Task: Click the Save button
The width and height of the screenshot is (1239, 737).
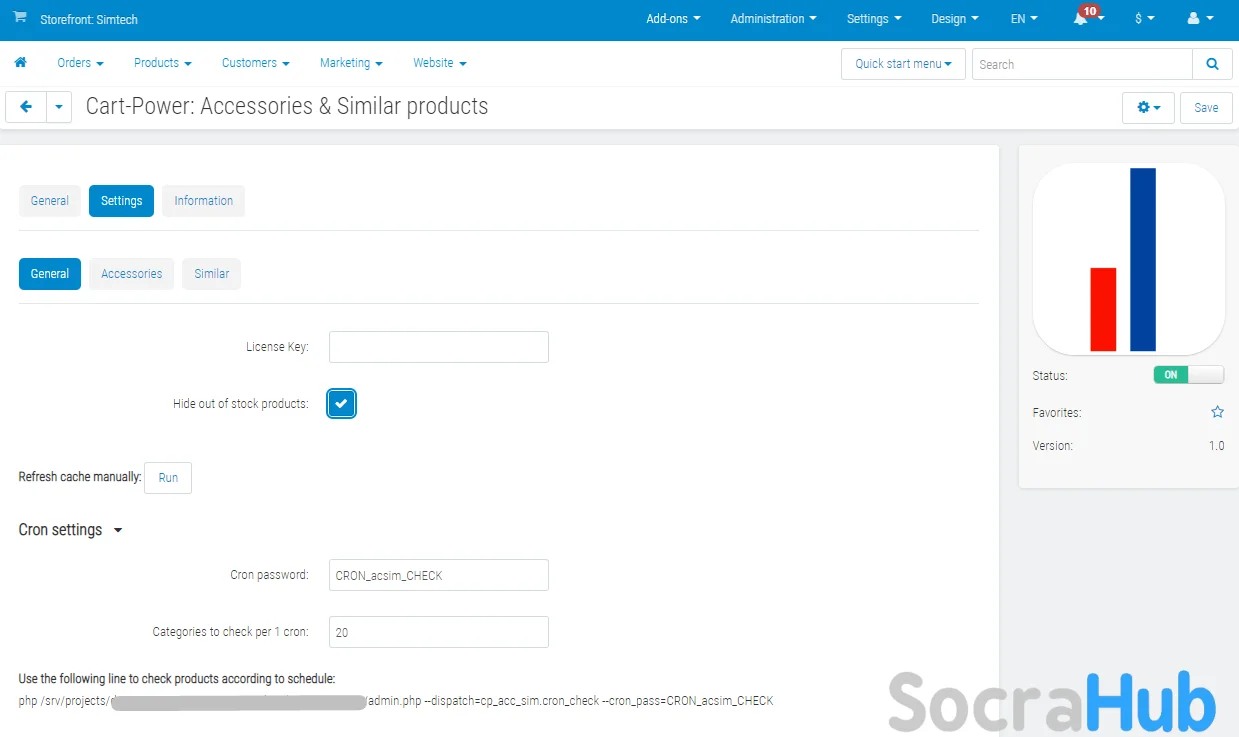Action: [1206, 107]
